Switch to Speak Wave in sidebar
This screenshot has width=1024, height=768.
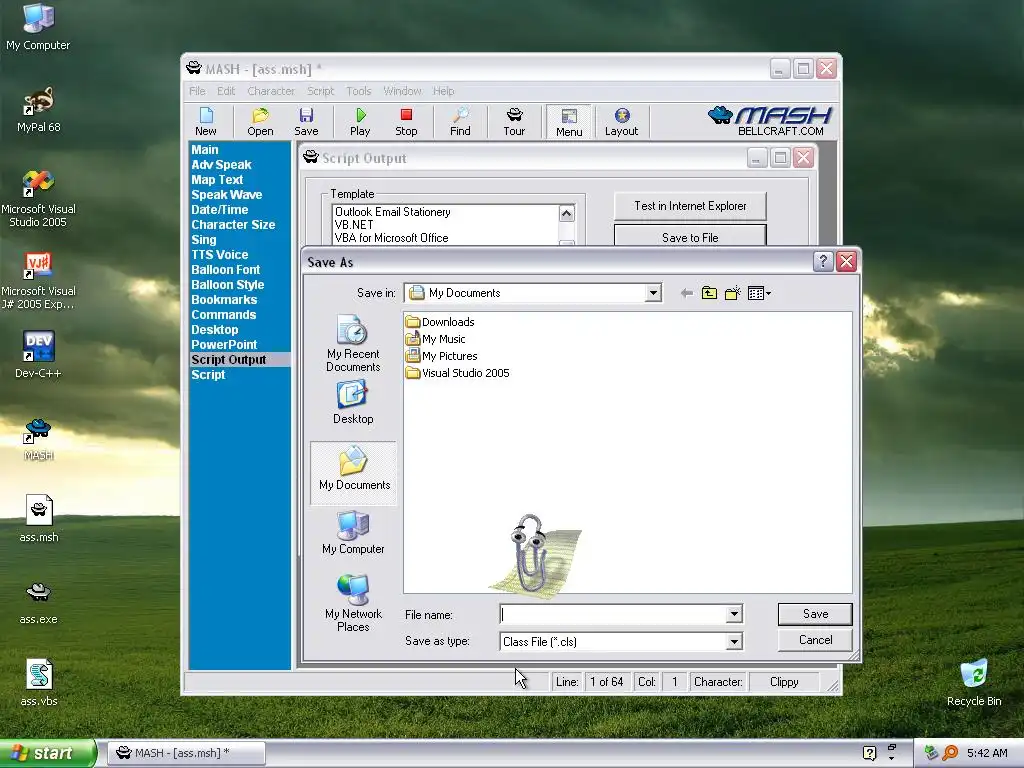227,195
